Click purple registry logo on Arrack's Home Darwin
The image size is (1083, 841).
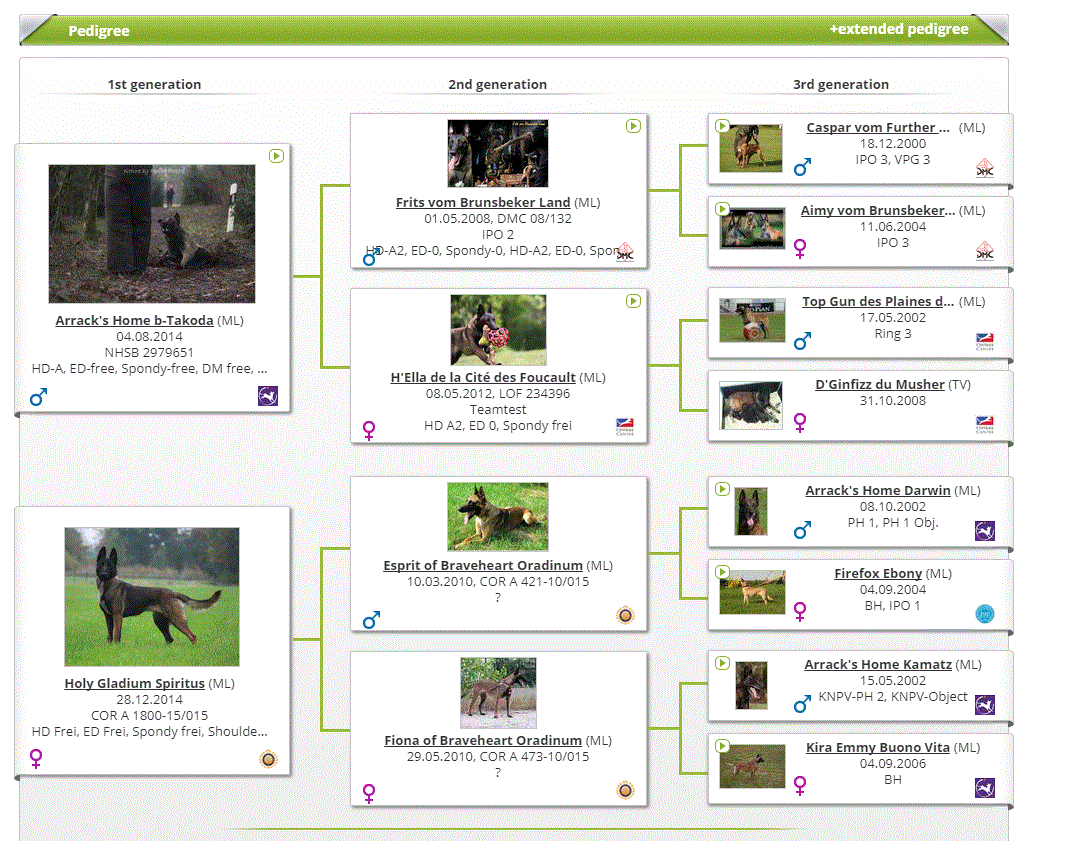(x=984, y=530)
